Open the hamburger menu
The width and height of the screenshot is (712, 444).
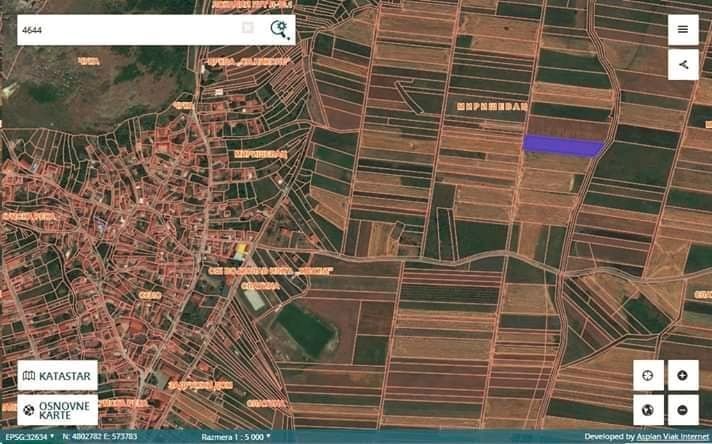(x=683, y=30)
